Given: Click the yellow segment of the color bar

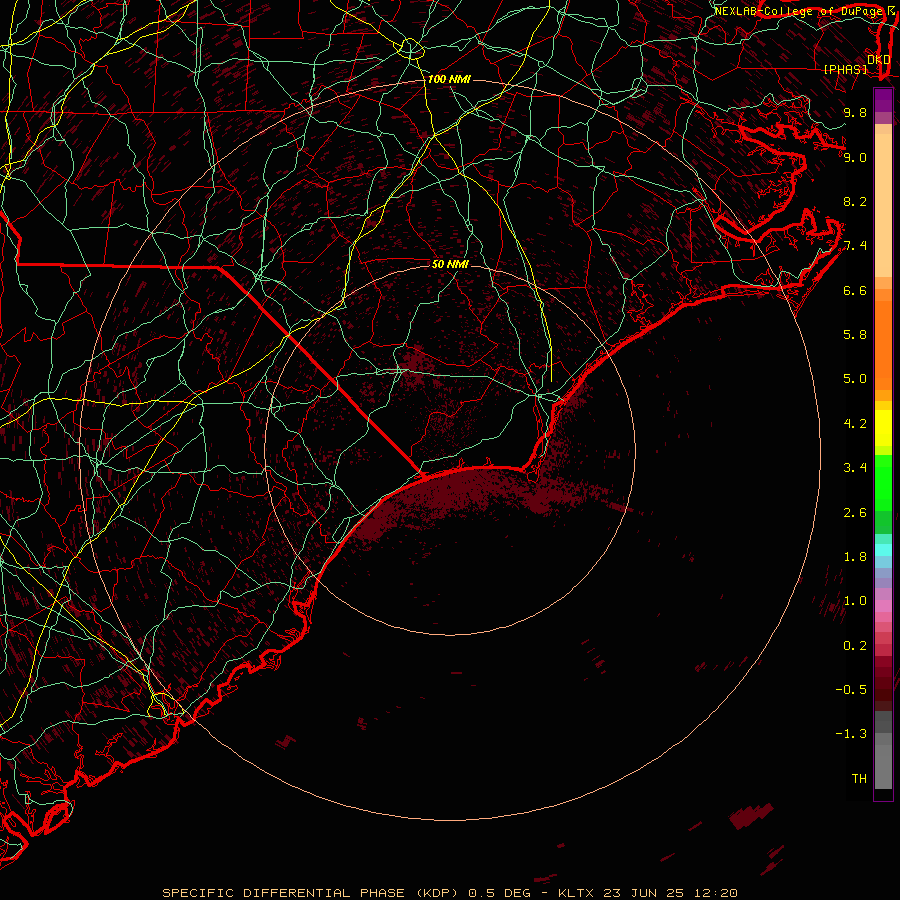Looking at the screenshot, I should point(883,428).
